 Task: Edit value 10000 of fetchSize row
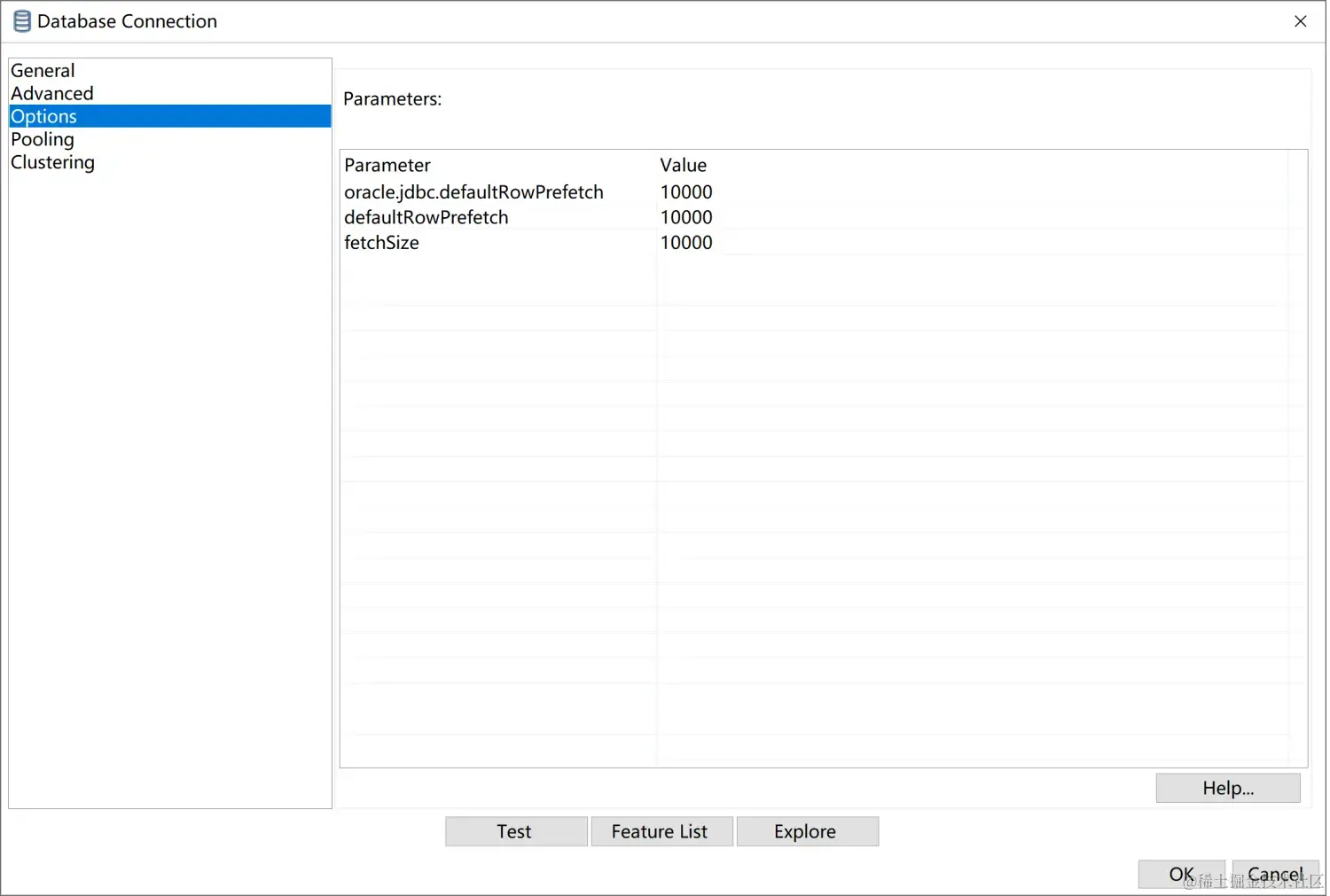973,243
